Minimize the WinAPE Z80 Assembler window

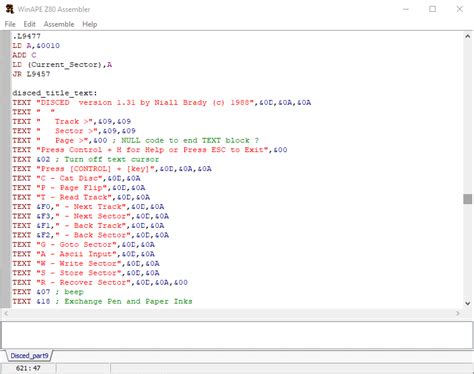pos(406,9)
